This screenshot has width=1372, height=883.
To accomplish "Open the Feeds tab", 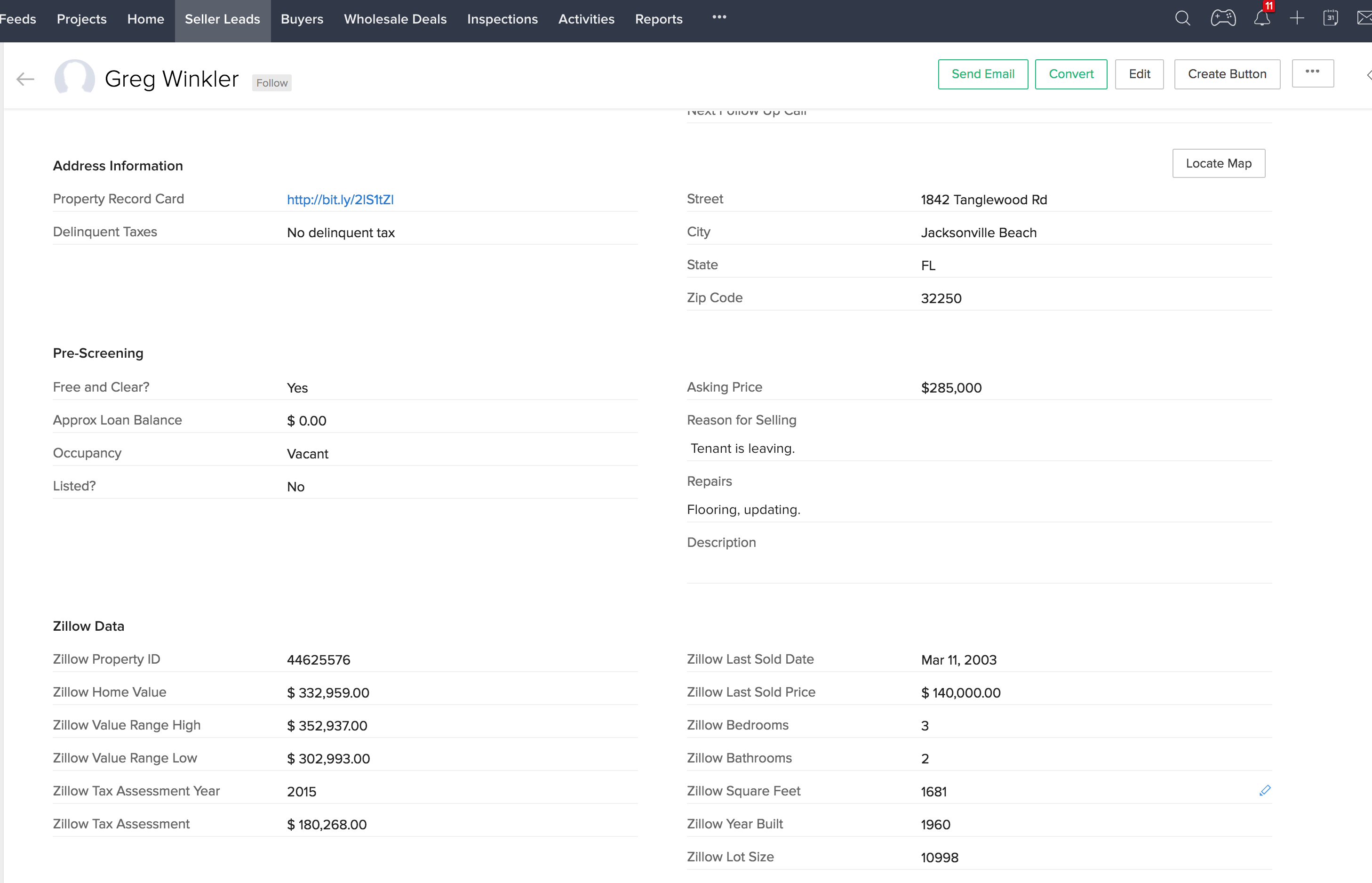I will point(18,19).
